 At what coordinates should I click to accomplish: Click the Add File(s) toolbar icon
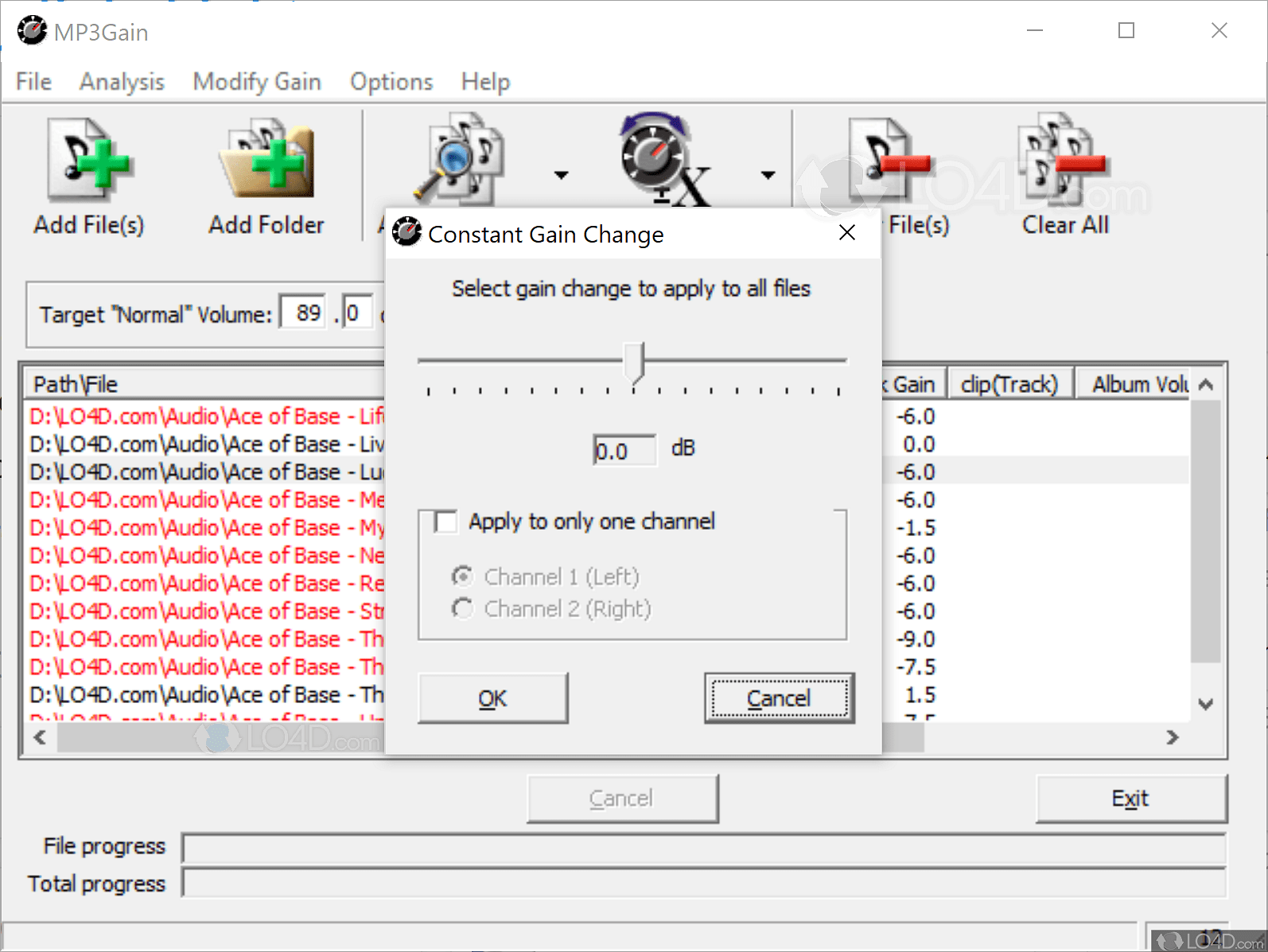[88, 159]
